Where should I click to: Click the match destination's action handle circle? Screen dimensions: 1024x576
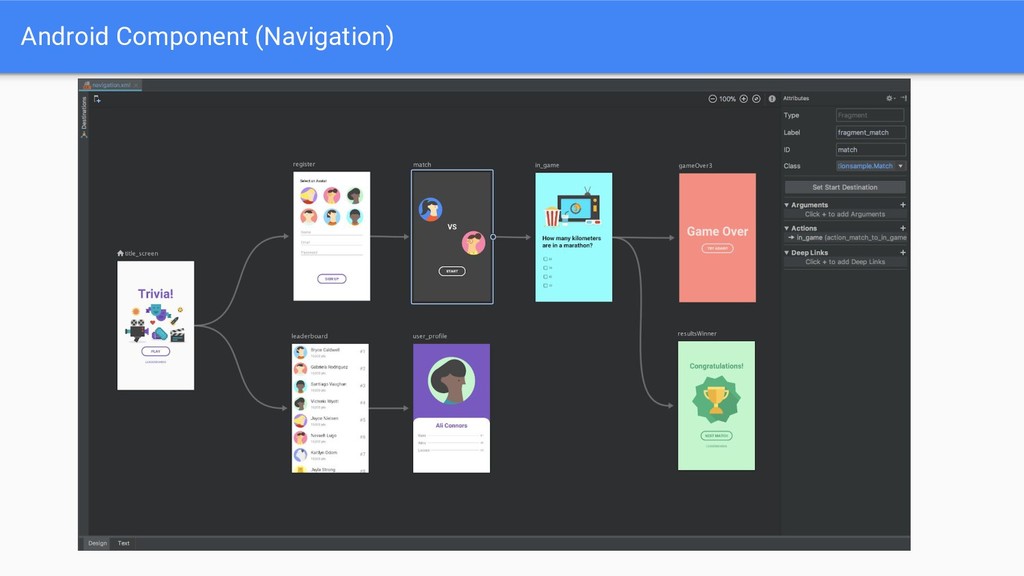pyautogui.click(x=493, y=237)
